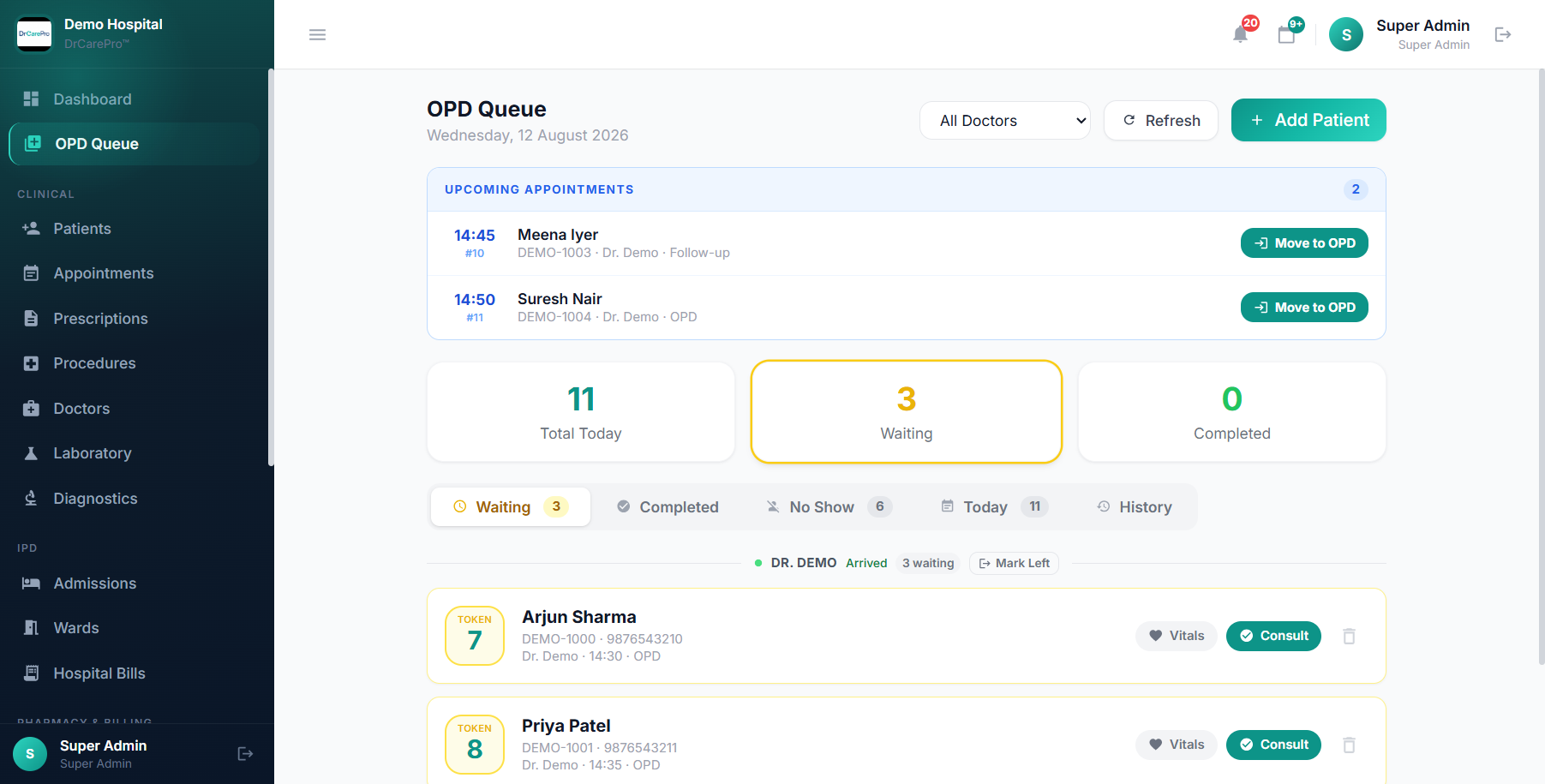
Task: Go to Hospital Bills in the sidebar
Action: pos(134,673)
